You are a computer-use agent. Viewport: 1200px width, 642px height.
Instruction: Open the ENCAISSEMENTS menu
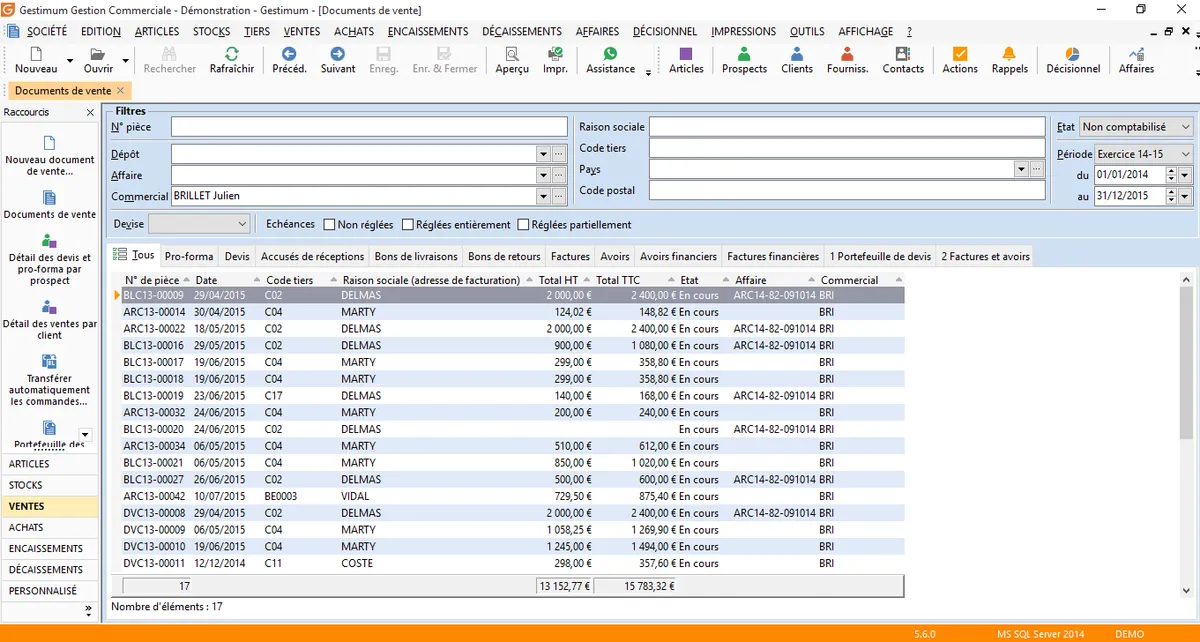427,32
